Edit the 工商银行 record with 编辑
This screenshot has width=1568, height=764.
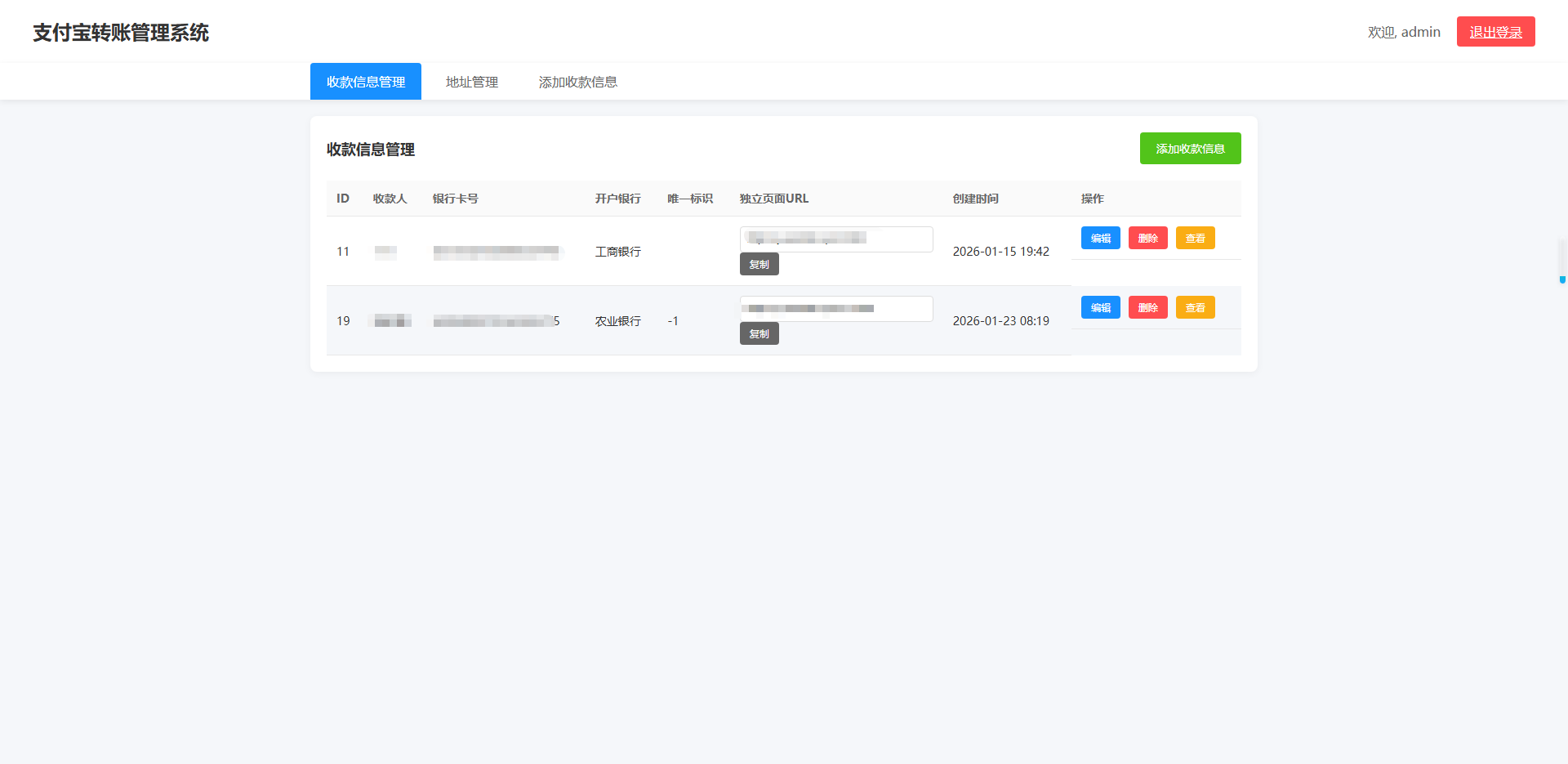(1100, 238)
